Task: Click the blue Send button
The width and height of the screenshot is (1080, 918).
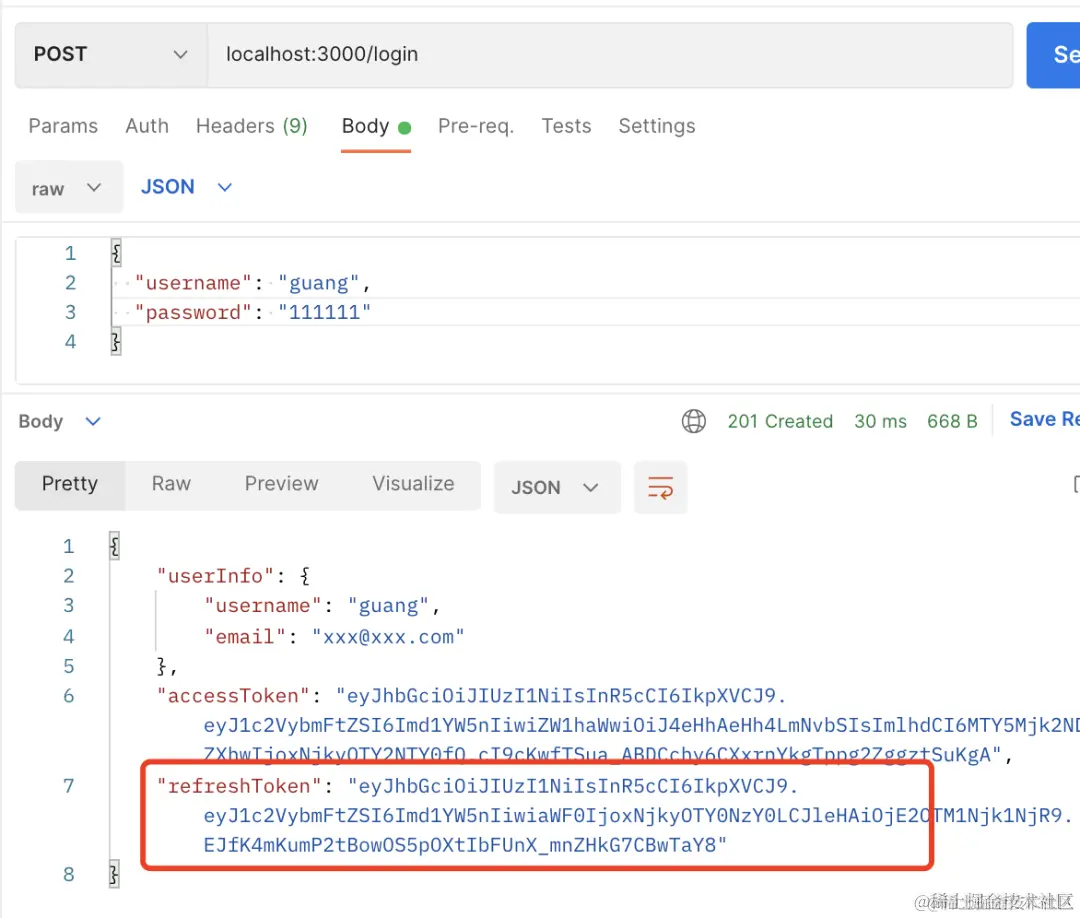Action: (x=1054, y=55)
